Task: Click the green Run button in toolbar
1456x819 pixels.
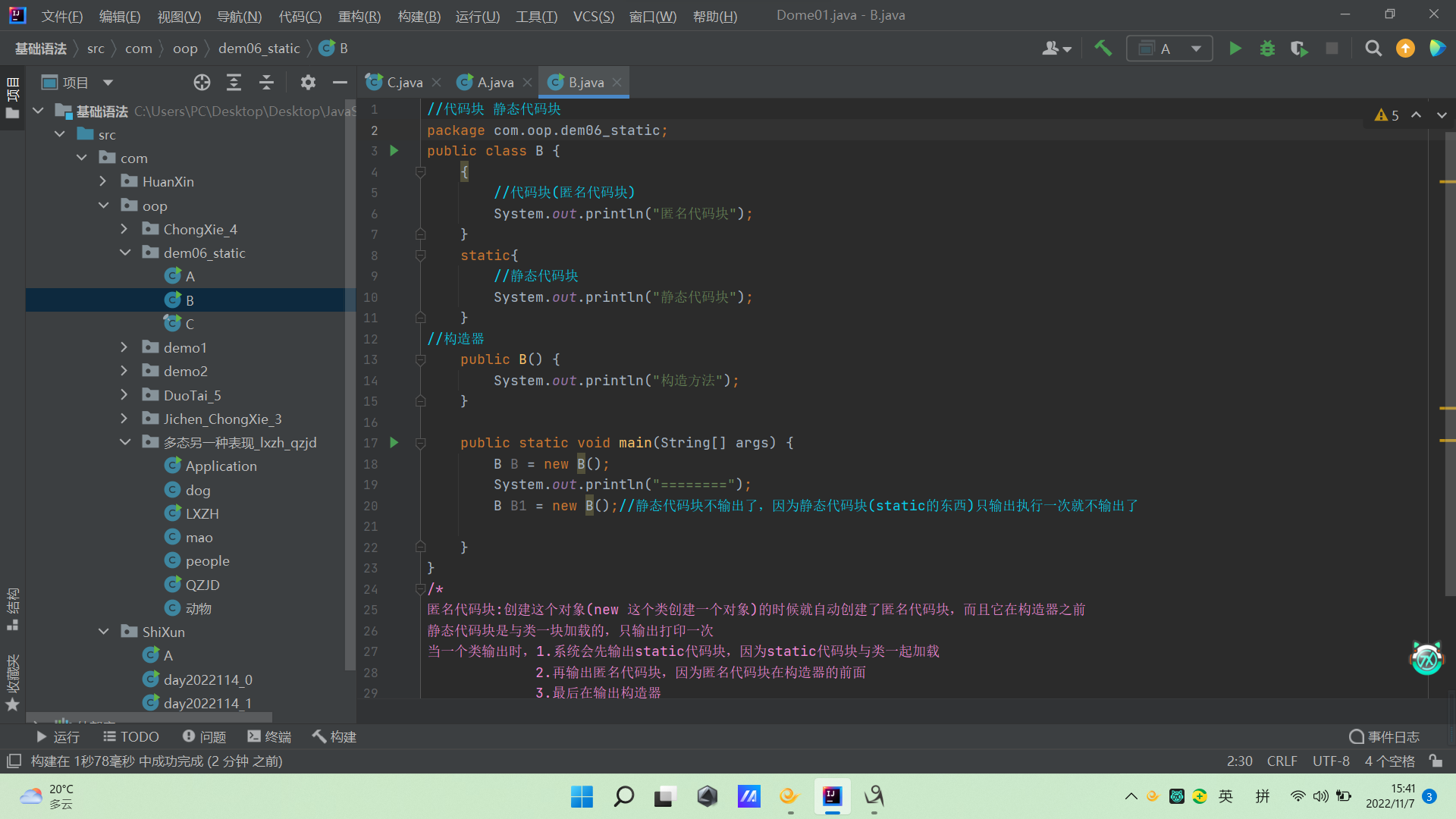Action: click(x=1235, y=49)
